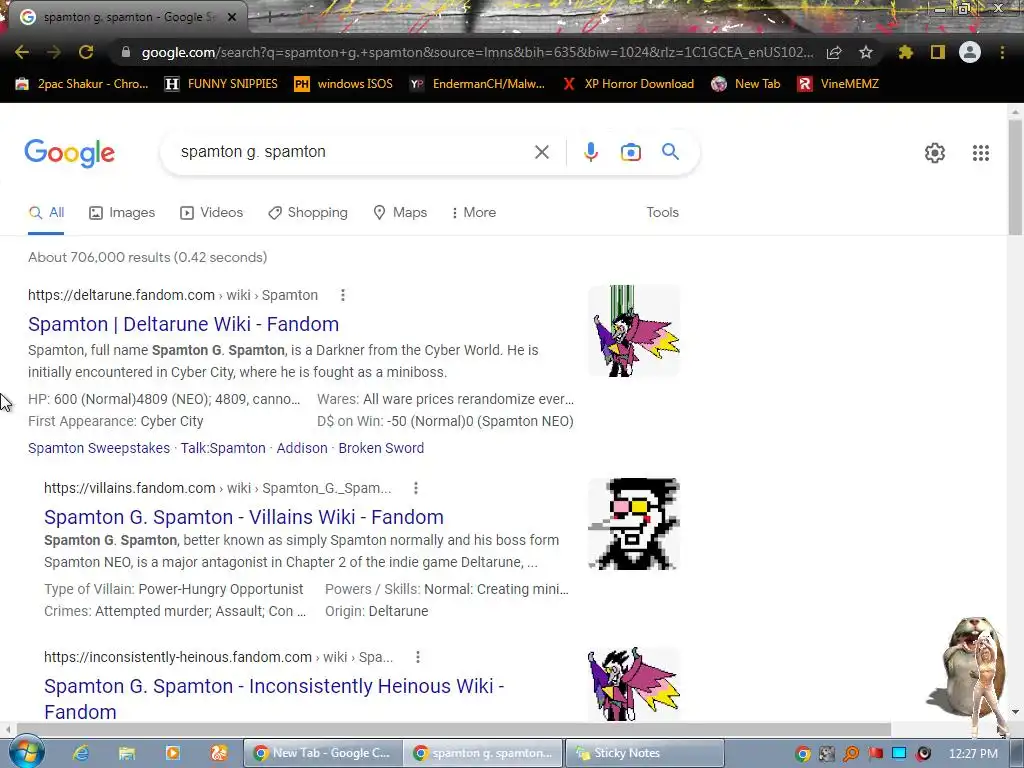
Task: Launch Internet Explorer from taskbar
Action: [x=81, y=753]
